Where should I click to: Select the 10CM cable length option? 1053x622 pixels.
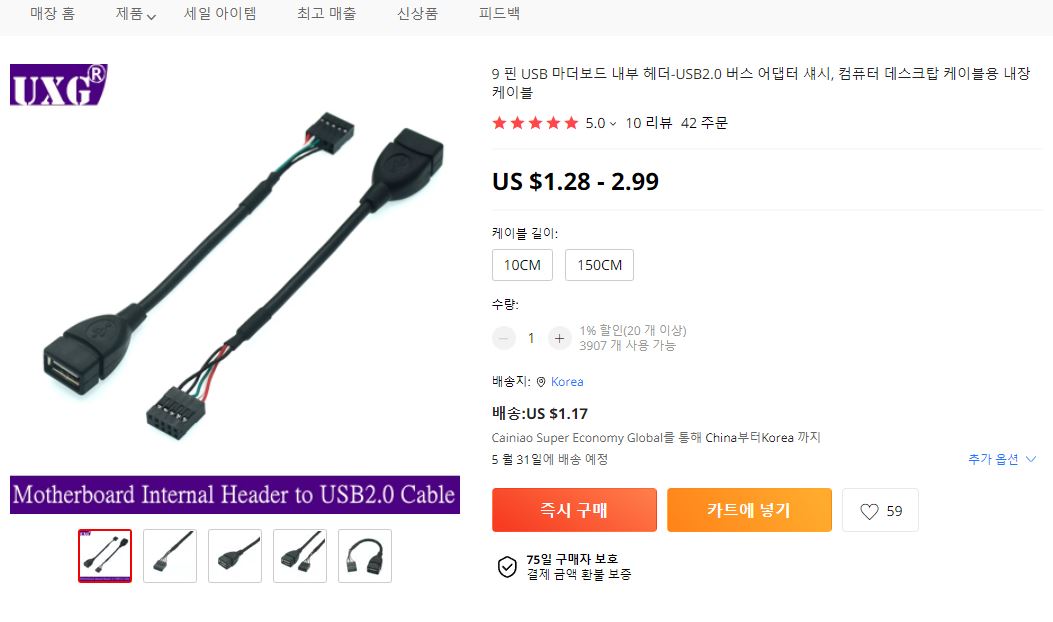tap(522, 265)
